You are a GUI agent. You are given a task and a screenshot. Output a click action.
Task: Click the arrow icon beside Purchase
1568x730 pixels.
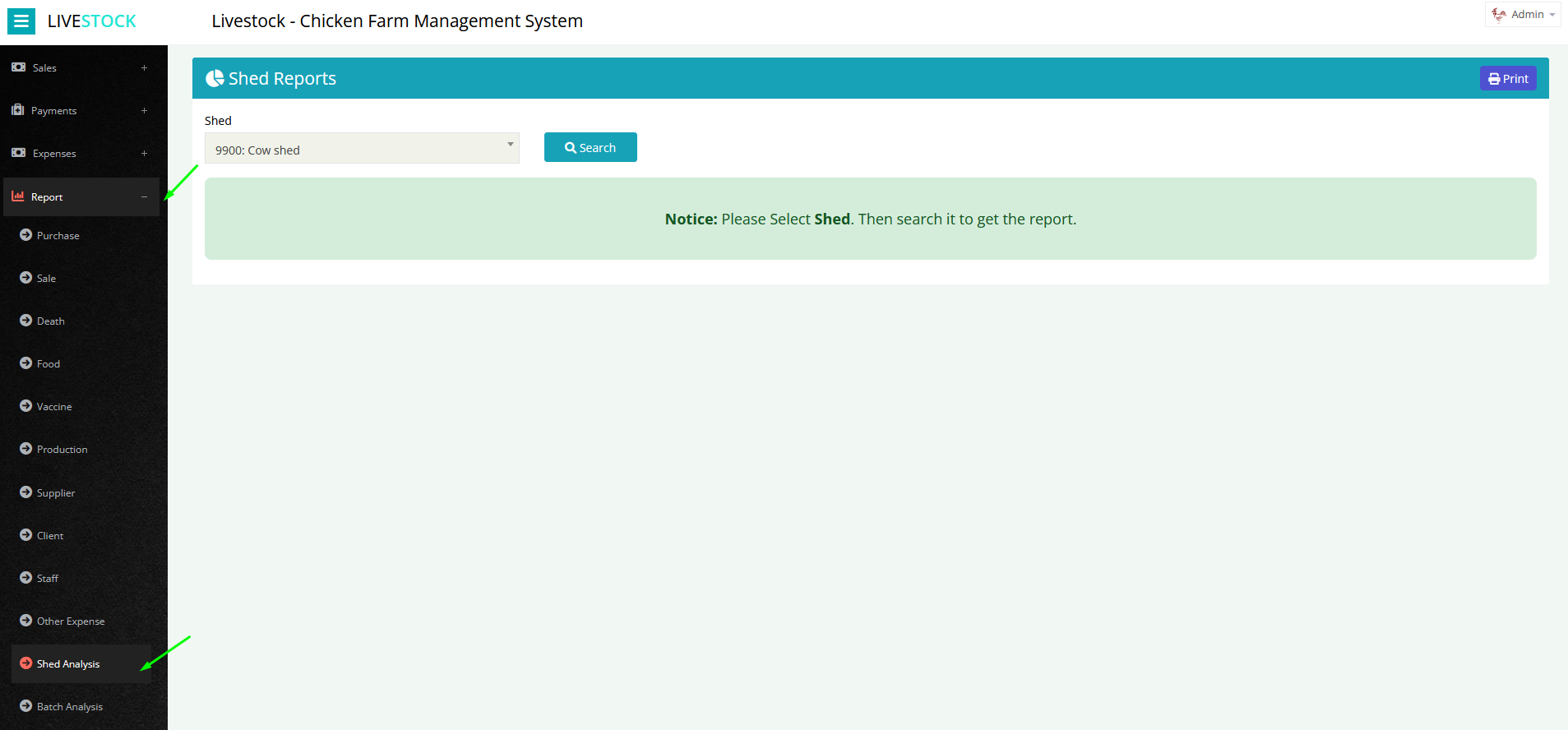26,235
